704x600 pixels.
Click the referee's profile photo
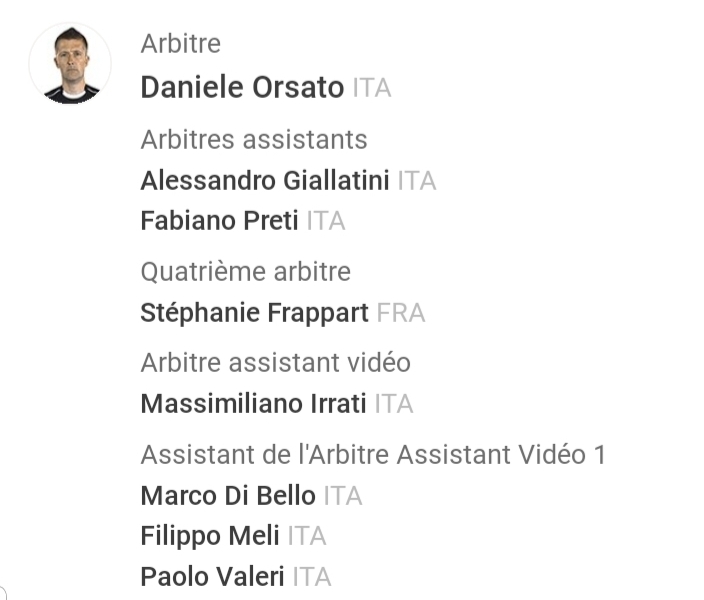point(70,64)
